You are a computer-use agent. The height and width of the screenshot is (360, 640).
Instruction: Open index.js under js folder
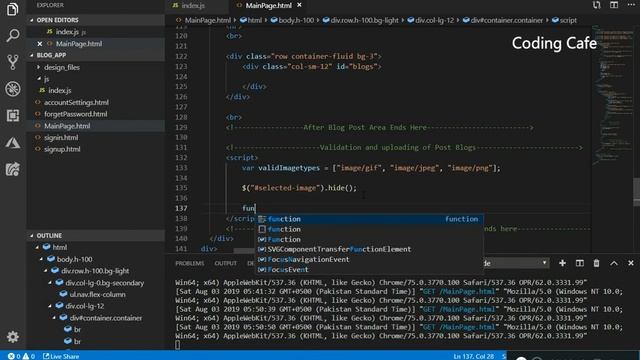coord(60,91)
